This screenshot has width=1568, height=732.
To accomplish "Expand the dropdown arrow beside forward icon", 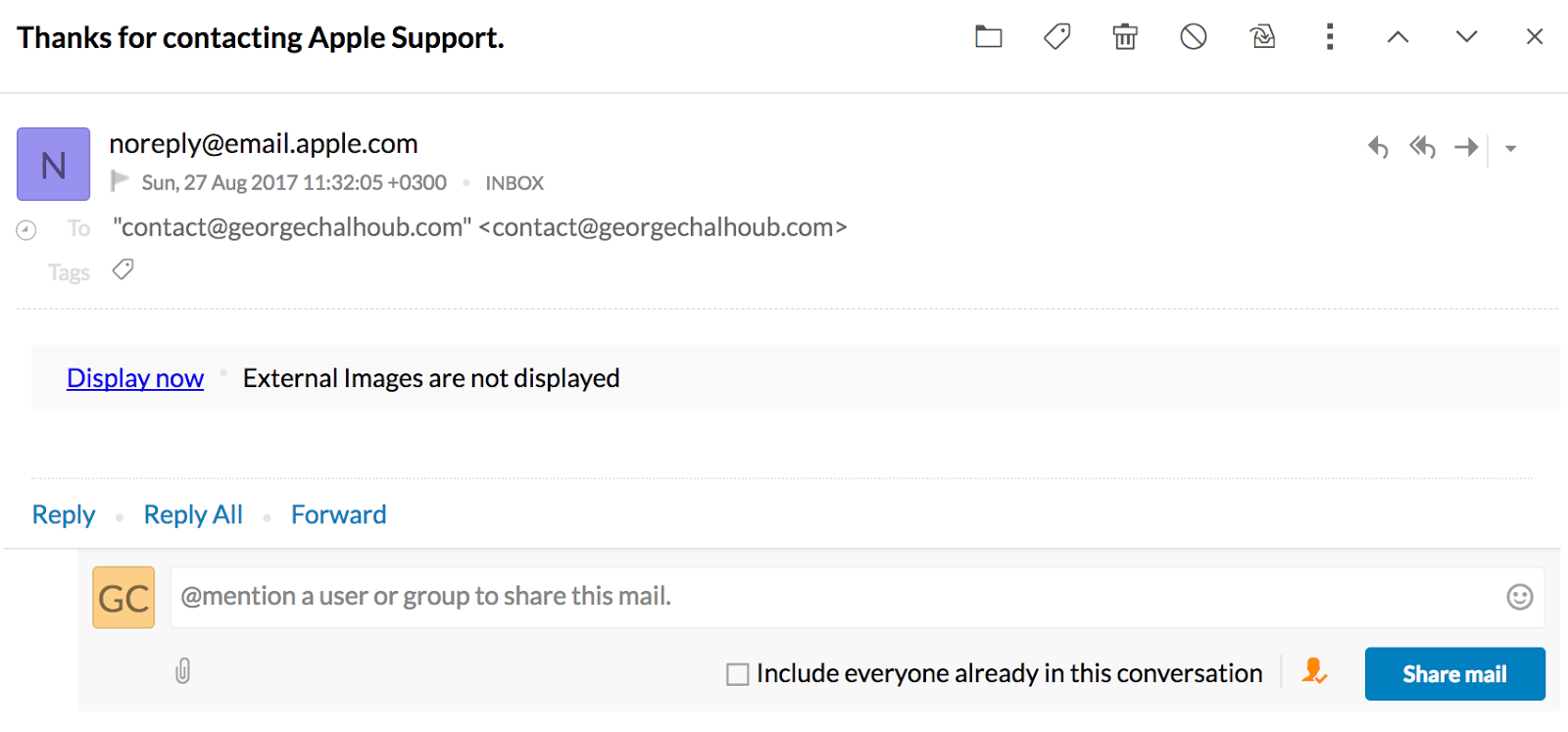I will 1511,149.
